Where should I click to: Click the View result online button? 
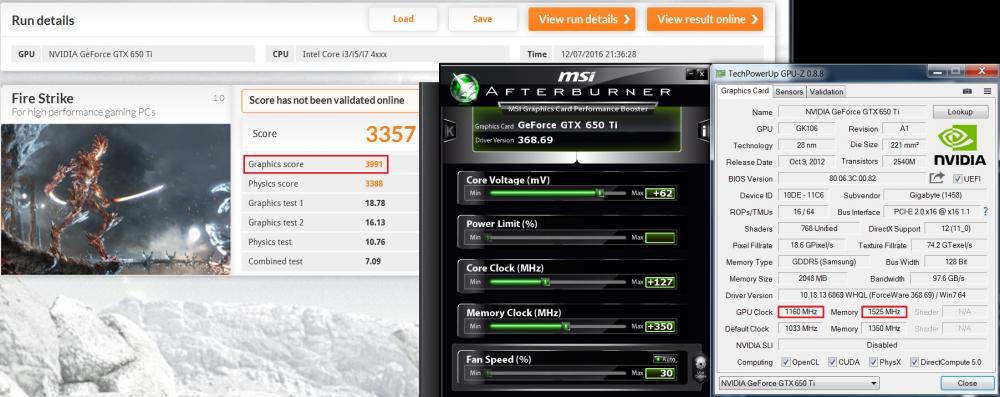pyautogui.click(x=705, y=19)
